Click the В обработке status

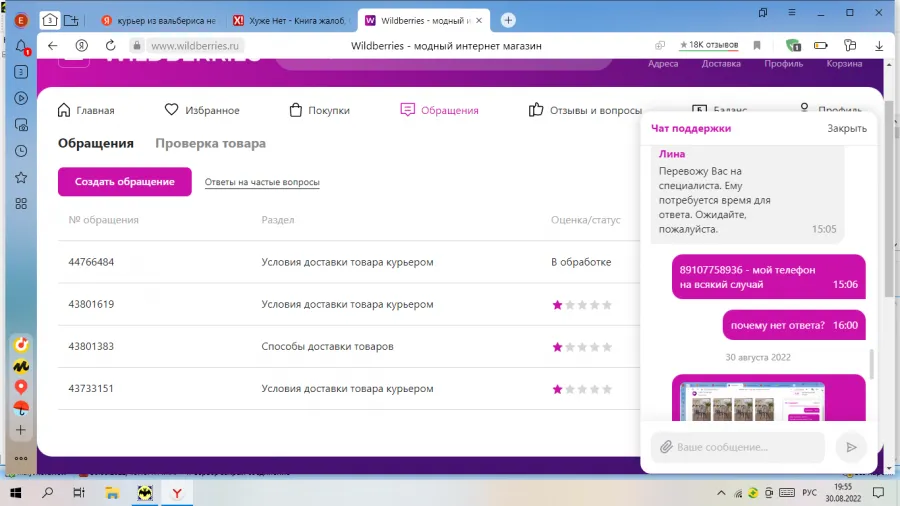(x=581, y=262)
